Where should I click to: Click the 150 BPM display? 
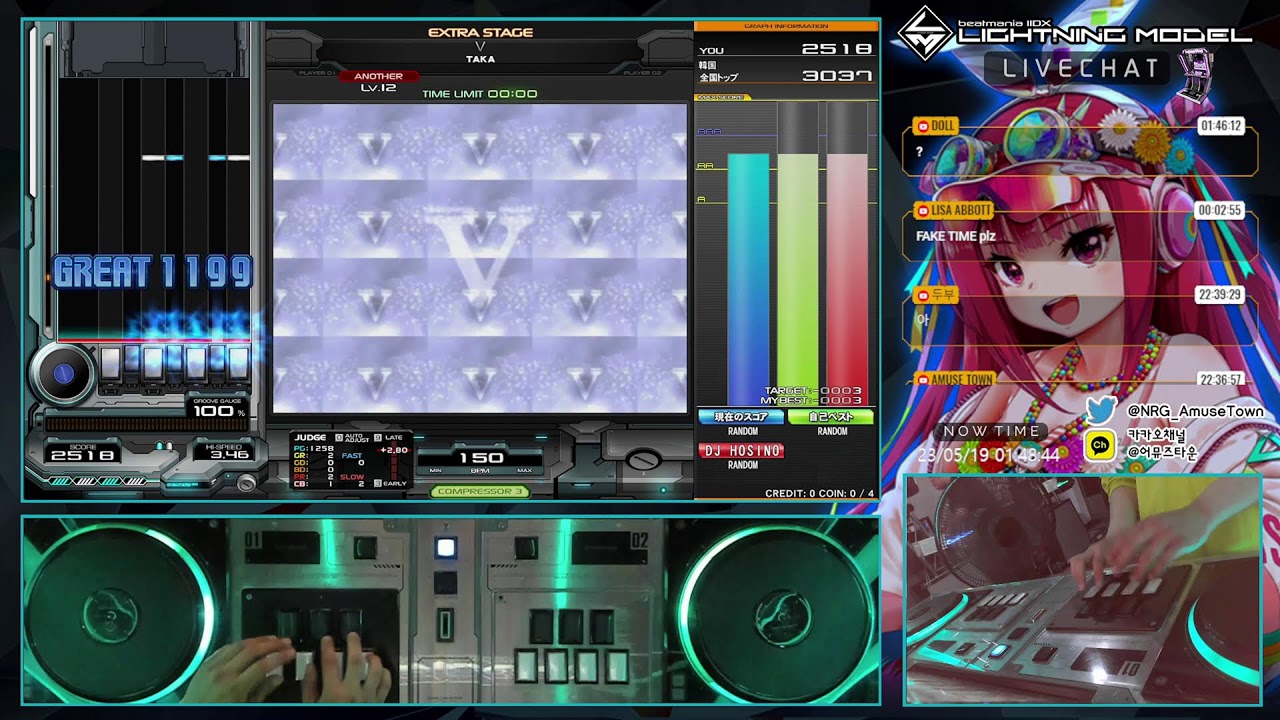[481, 458]
